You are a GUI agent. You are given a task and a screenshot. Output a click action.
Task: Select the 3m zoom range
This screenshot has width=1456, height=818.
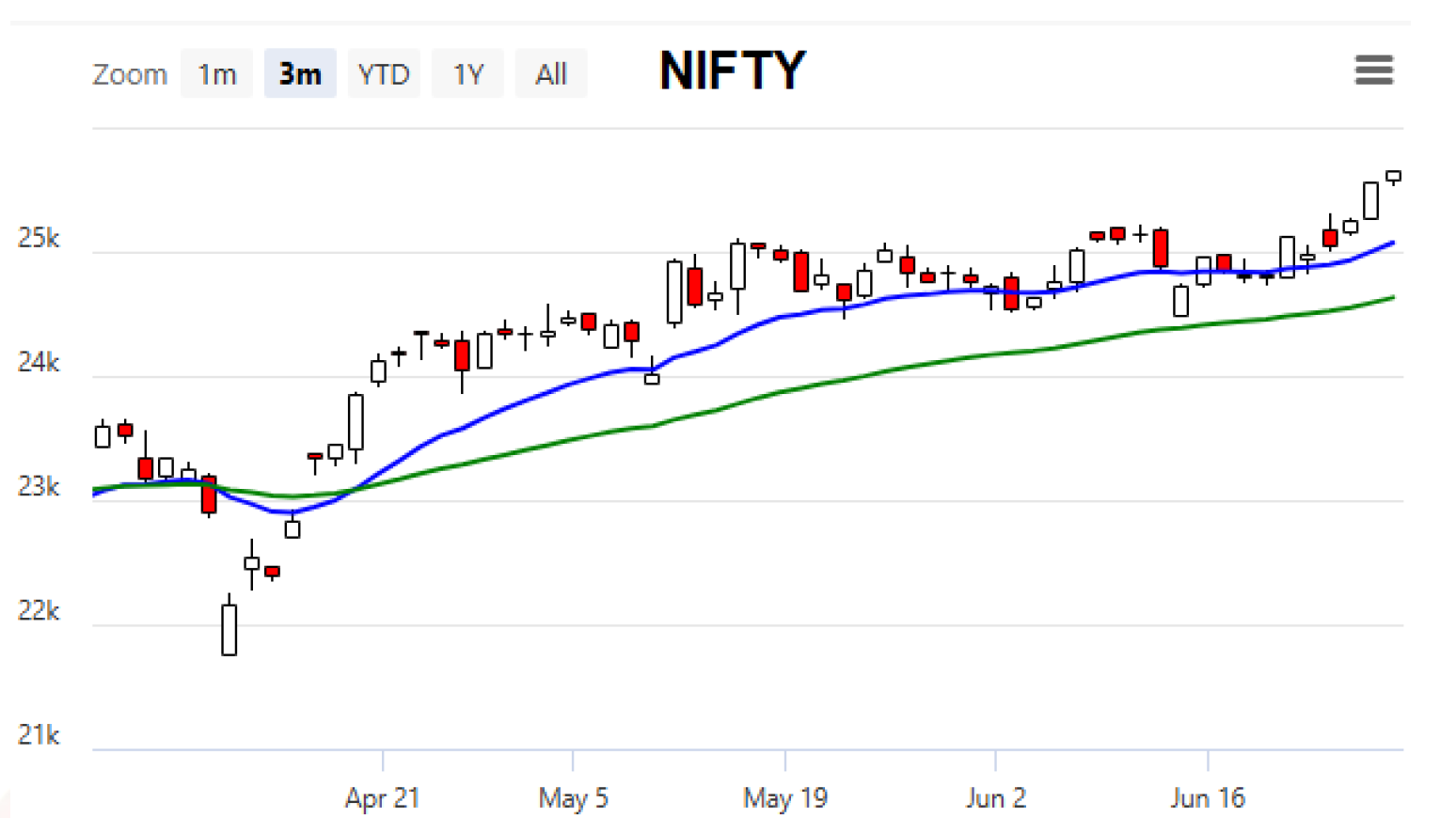(300, 73)
